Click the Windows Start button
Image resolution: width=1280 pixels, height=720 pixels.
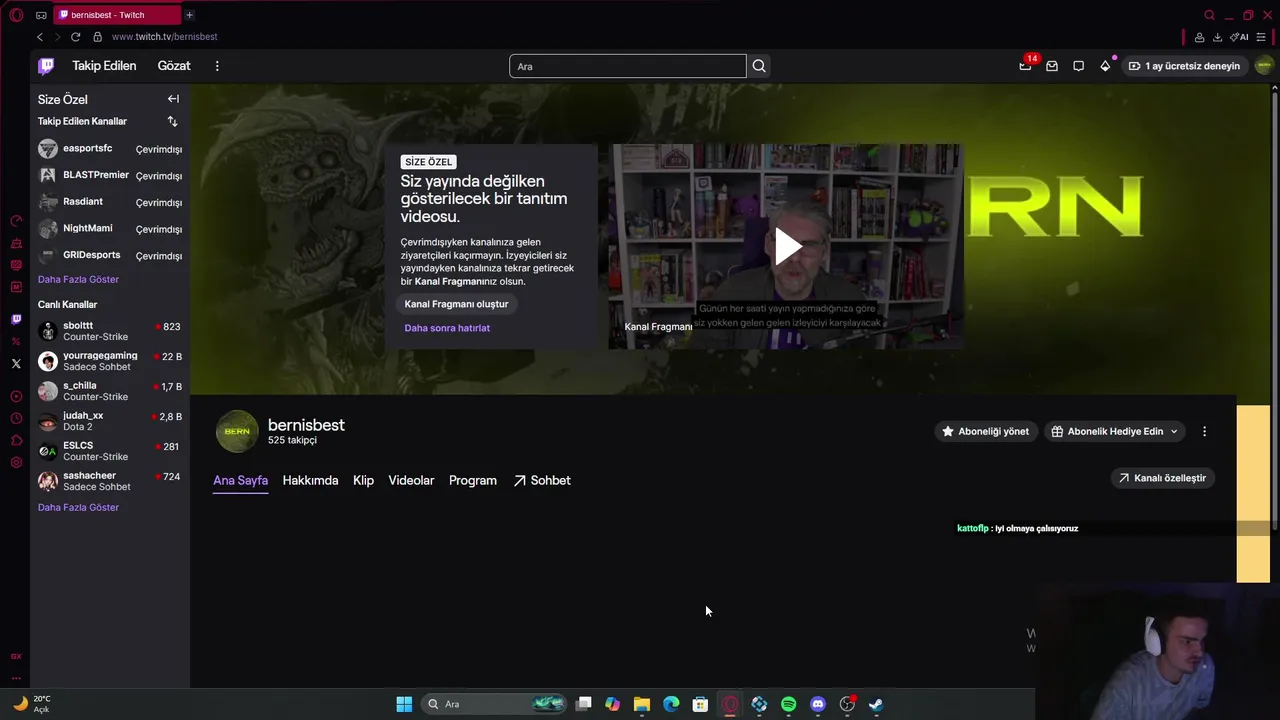click(x=404, y=704)
